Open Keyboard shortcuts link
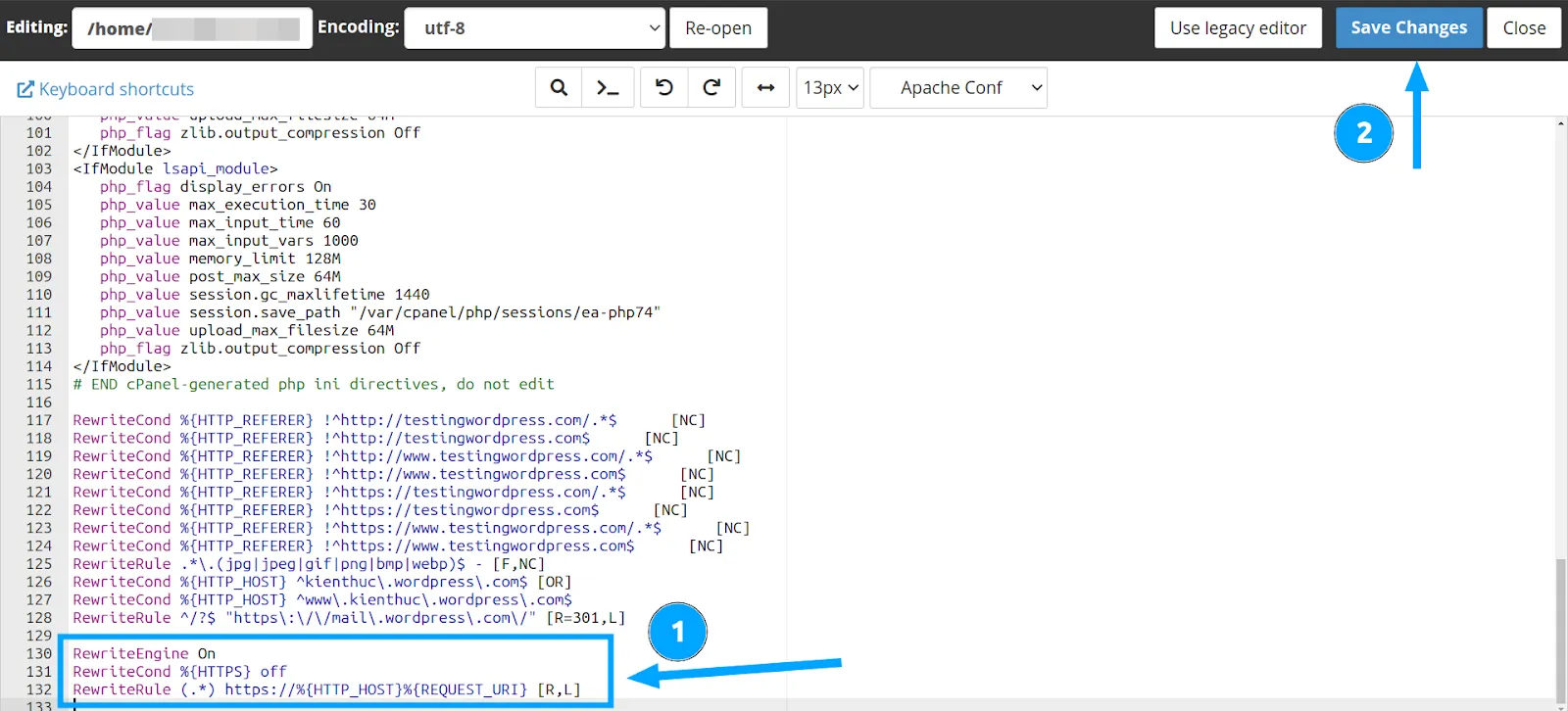 click(106, 89)
